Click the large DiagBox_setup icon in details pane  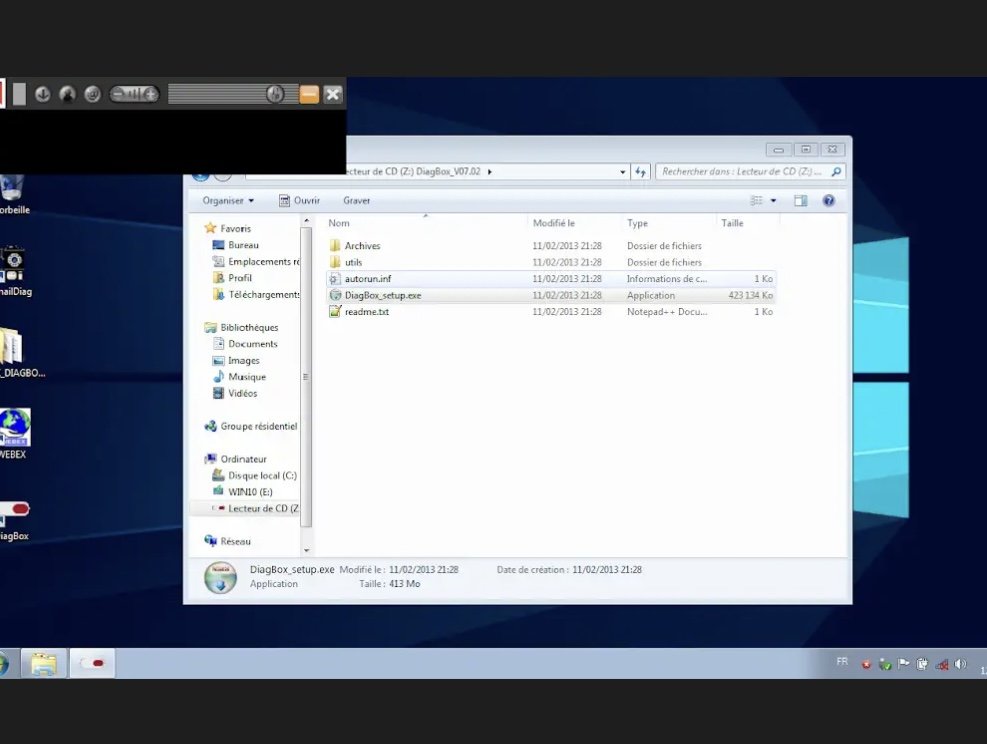(220, 578)
